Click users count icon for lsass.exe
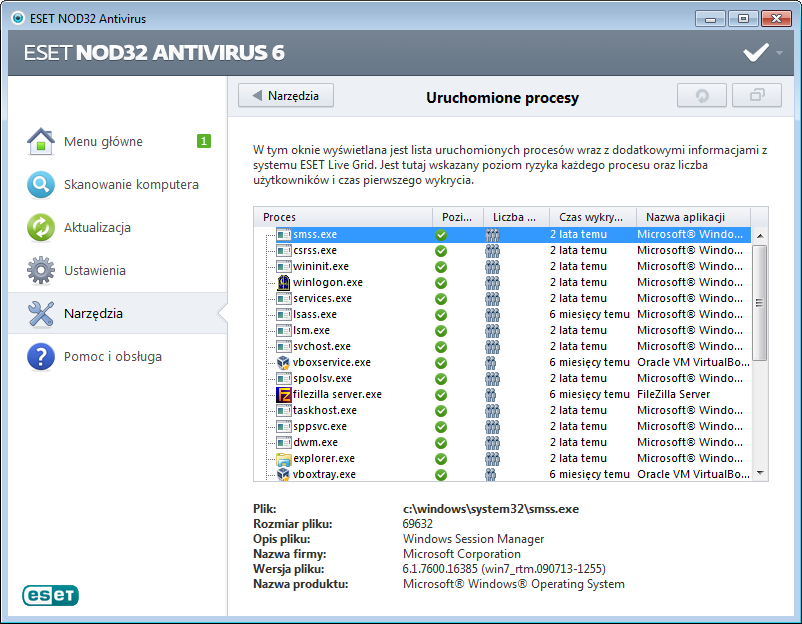Screen dimensions: 802x624 coord(493,315)
